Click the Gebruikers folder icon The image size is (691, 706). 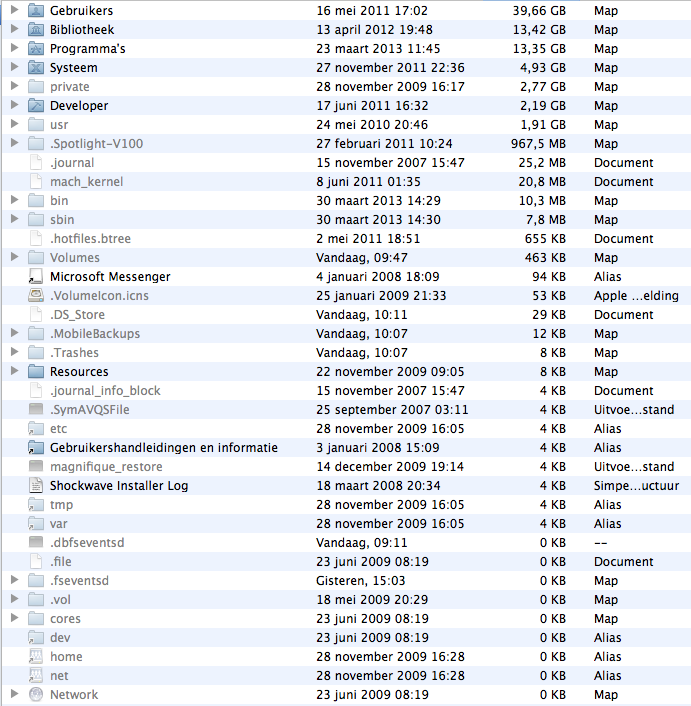click(x=36, y=10)
